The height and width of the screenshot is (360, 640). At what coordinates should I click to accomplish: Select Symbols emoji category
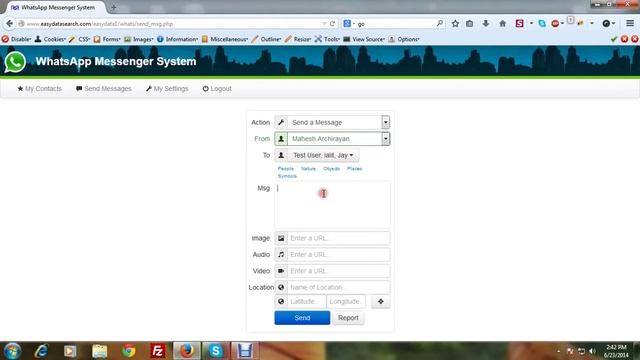click(287, 176)
